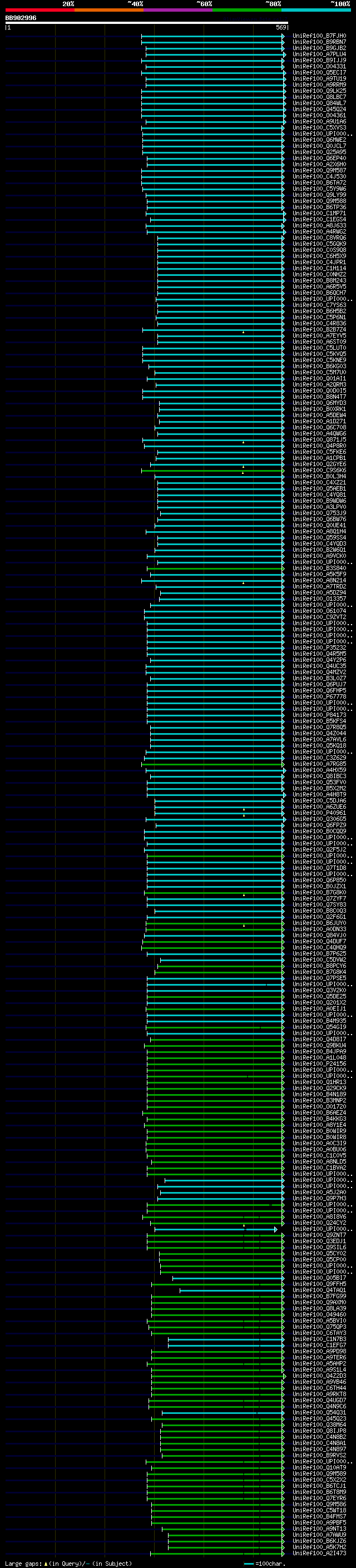The width and height of the screenshot is (356, 1568).
Task: Select the UniRef100_Q0JCL7 entry
Action: [x=319, y=146]
